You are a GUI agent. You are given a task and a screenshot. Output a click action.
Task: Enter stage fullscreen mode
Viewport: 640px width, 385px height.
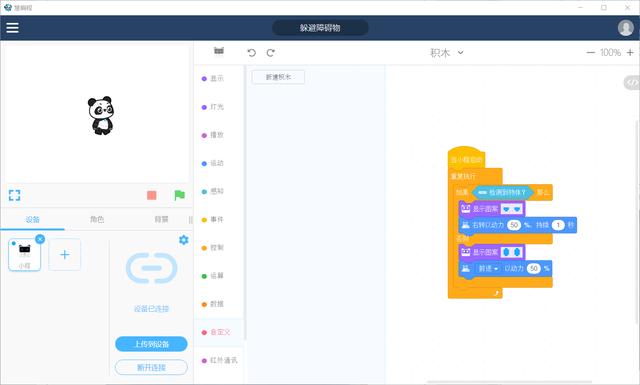14,195
